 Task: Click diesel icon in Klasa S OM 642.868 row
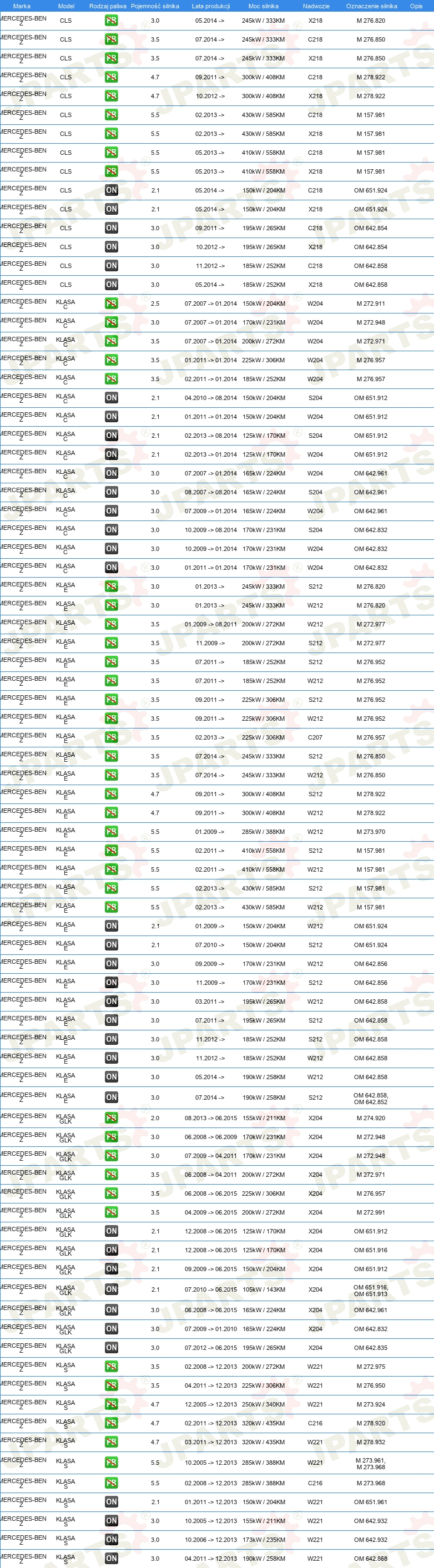pos(112,1559)
